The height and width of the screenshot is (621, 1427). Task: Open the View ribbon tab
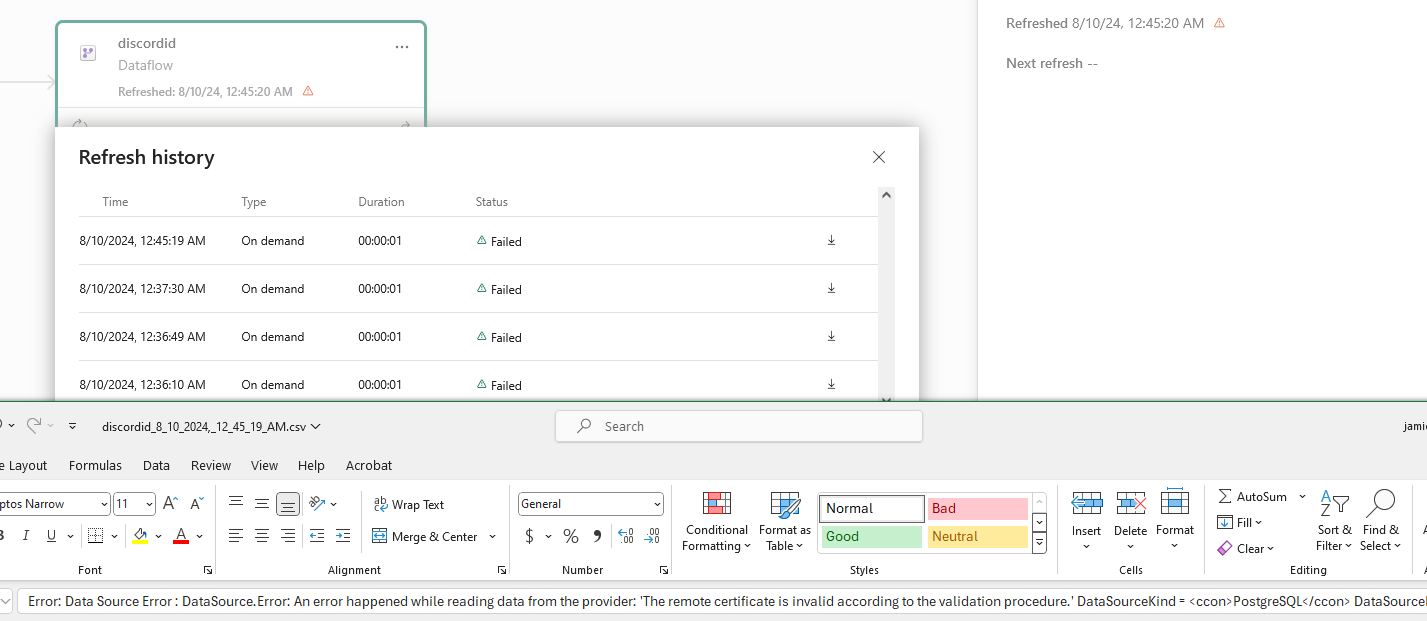point(264,465)
